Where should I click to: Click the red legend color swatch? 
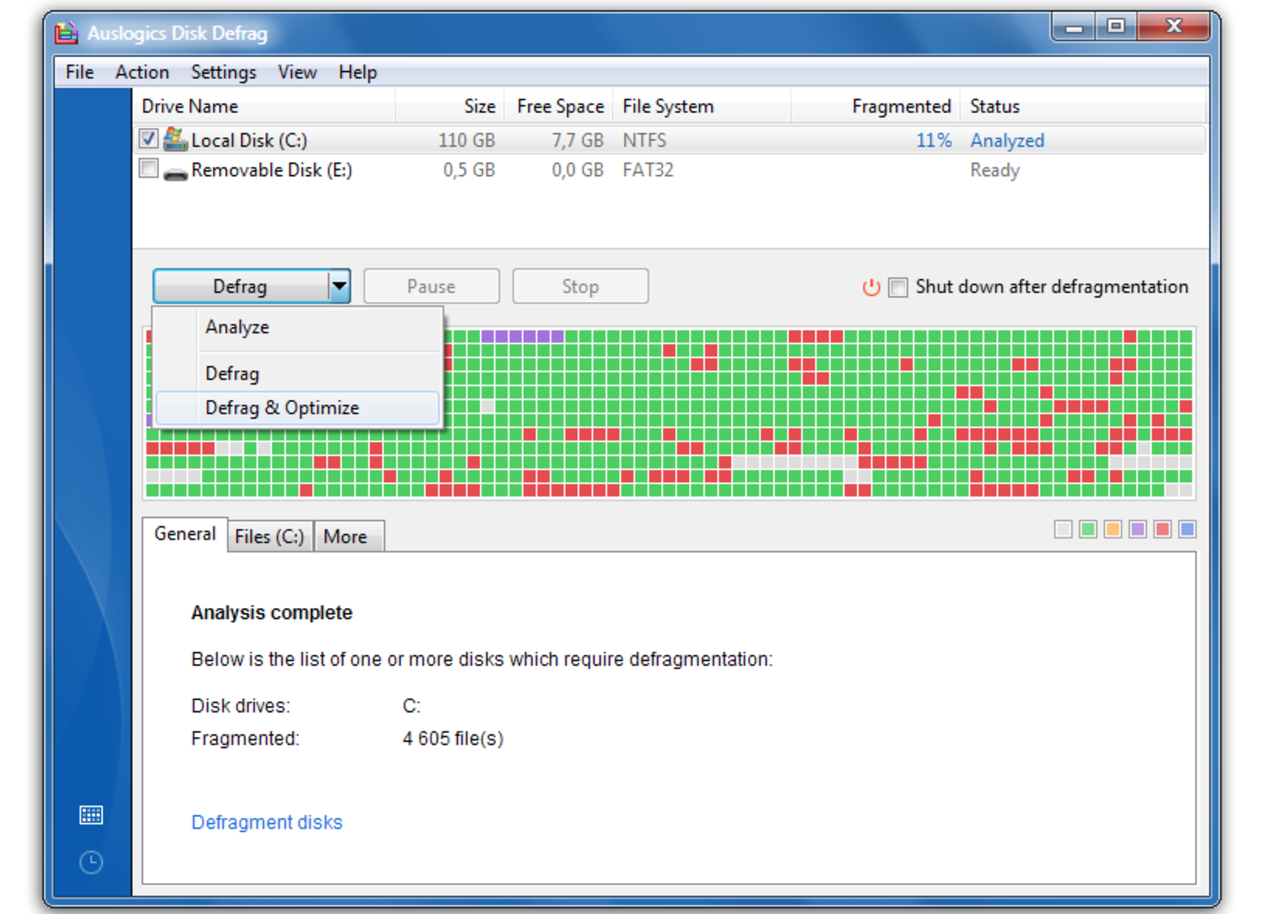(x=1162, y=529)
